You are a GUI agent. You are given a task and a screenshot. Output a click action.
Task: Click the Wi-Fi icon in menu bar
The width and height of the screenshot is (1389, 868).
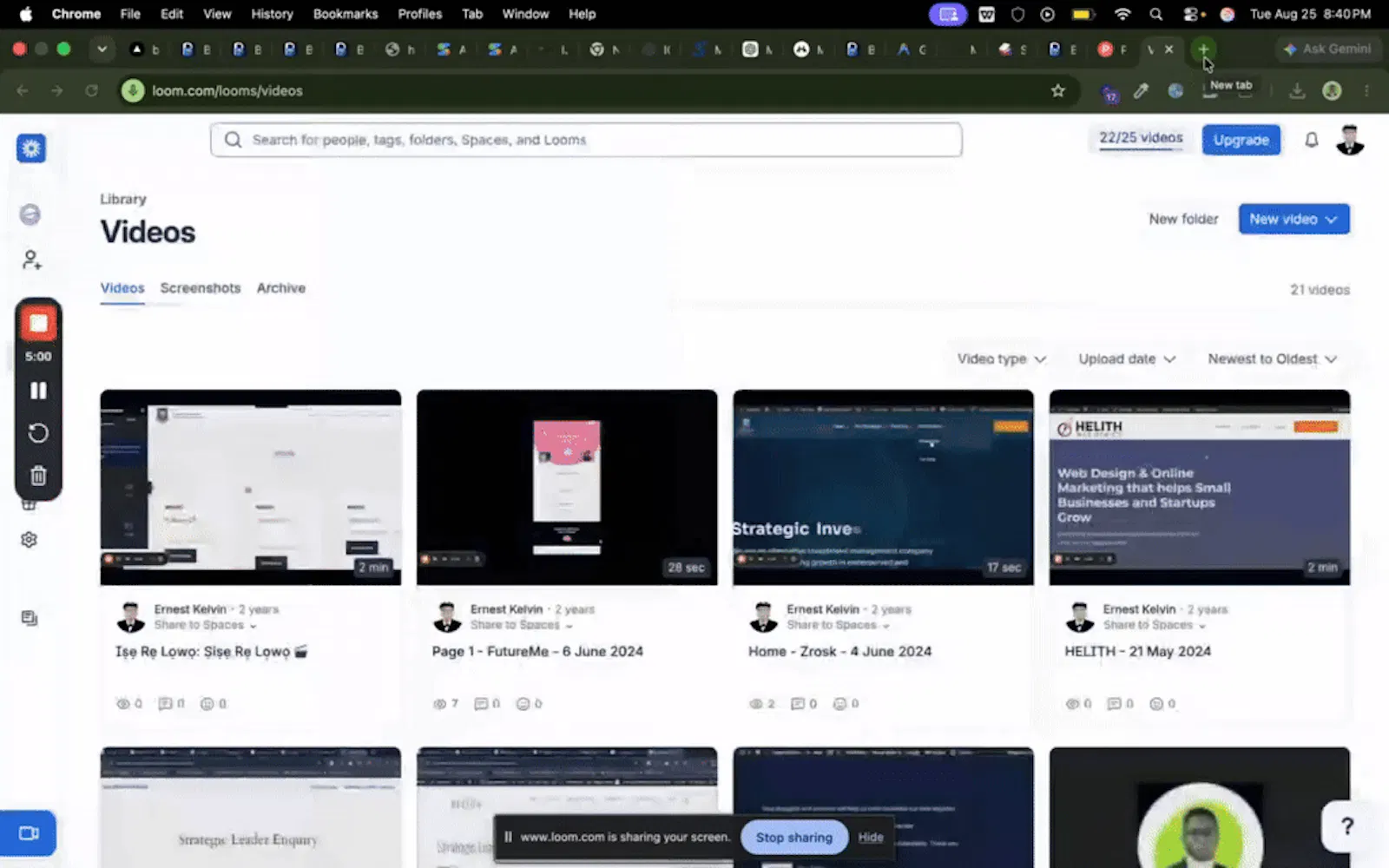[x=1122, y=14]
